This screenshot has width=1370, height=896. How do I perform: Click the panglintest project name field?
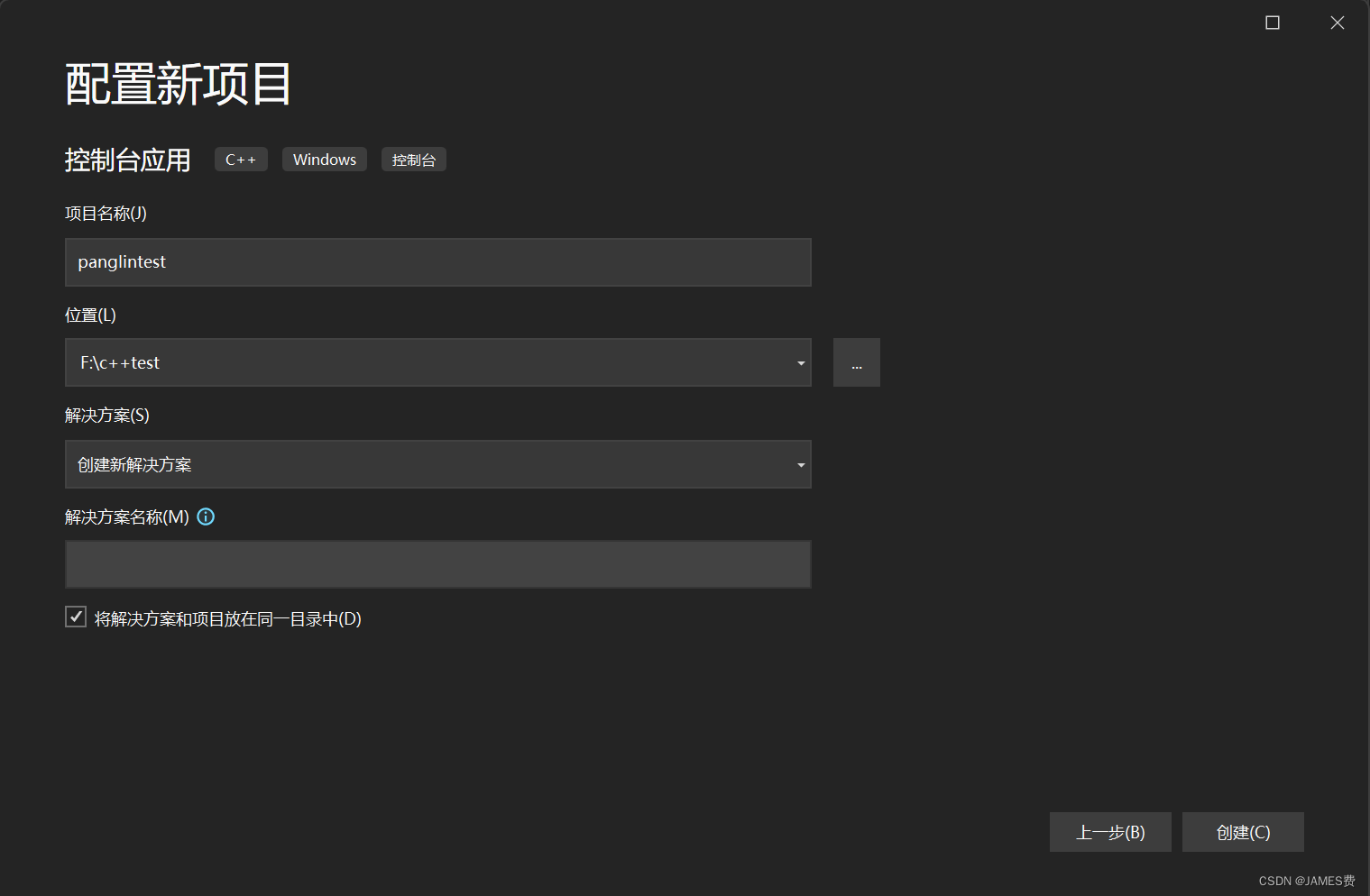(437, 262)
